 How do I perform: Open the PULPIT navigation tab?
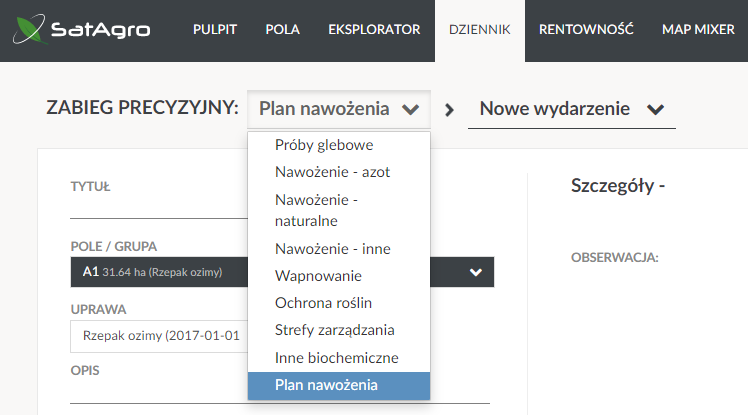point(215,30)
